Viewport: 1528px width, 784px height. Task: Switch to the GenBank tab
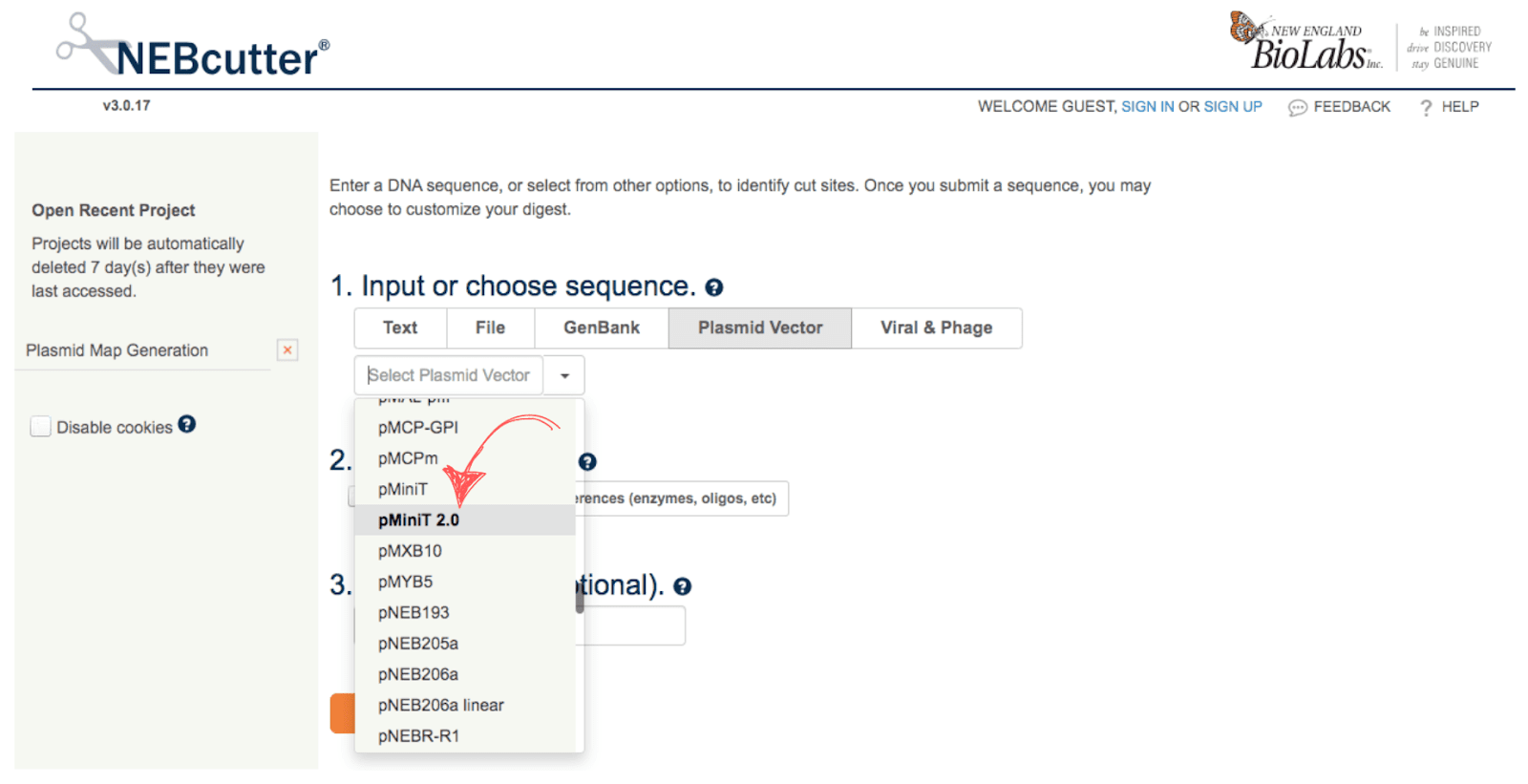(x=602, y=328)
